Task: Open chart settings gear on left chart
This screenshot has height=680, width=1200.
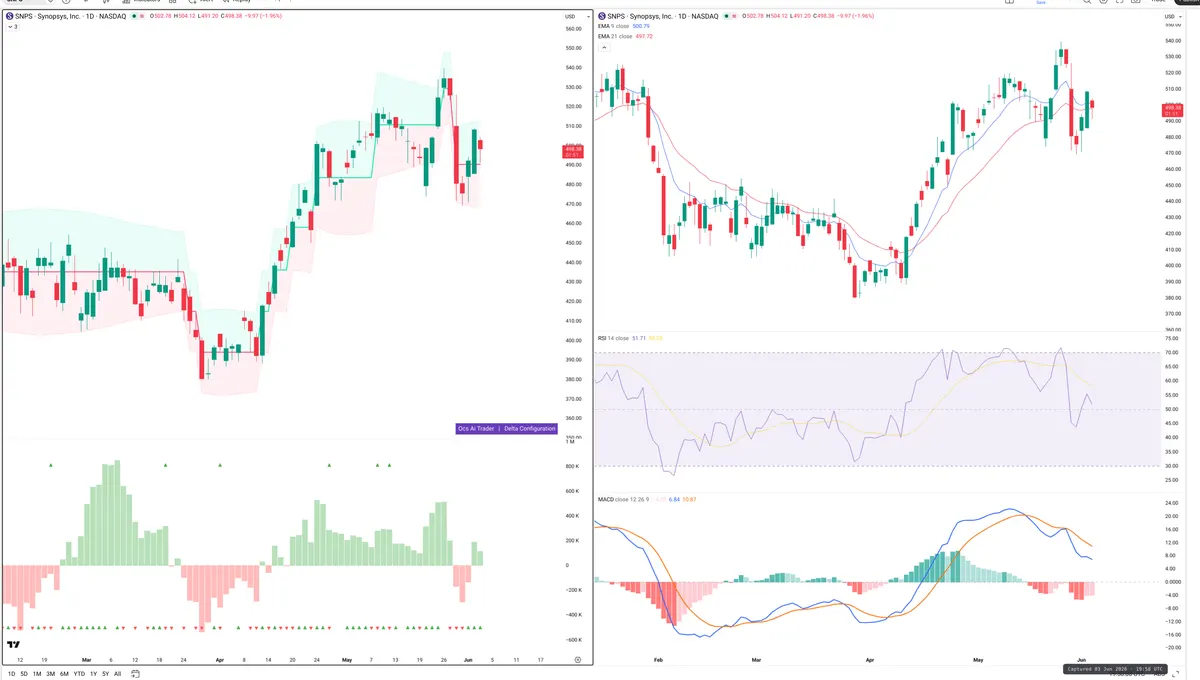Action: coord(577,660)
